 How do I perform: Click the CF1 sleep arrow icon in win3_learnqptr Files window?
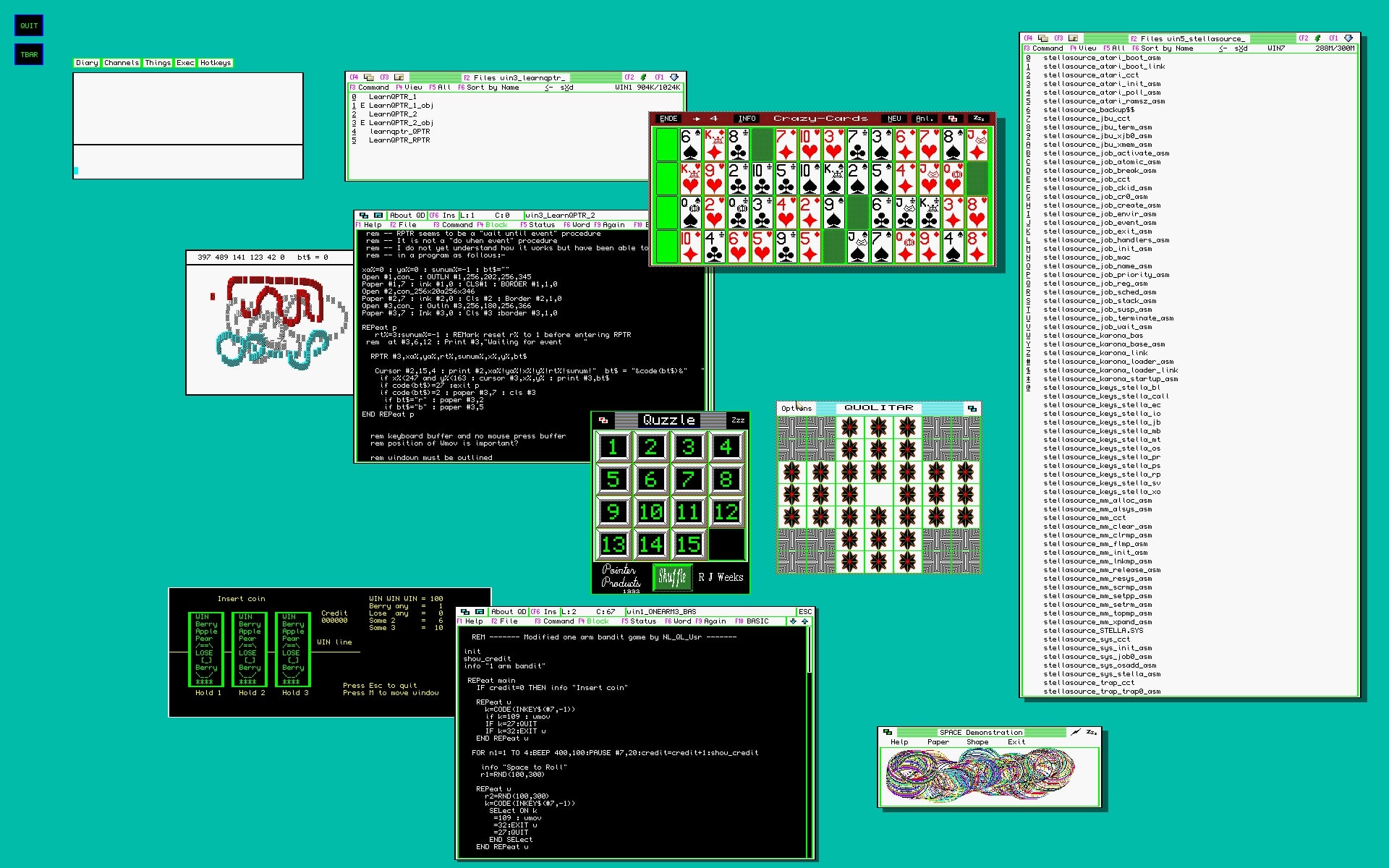[x=674, y=77]
